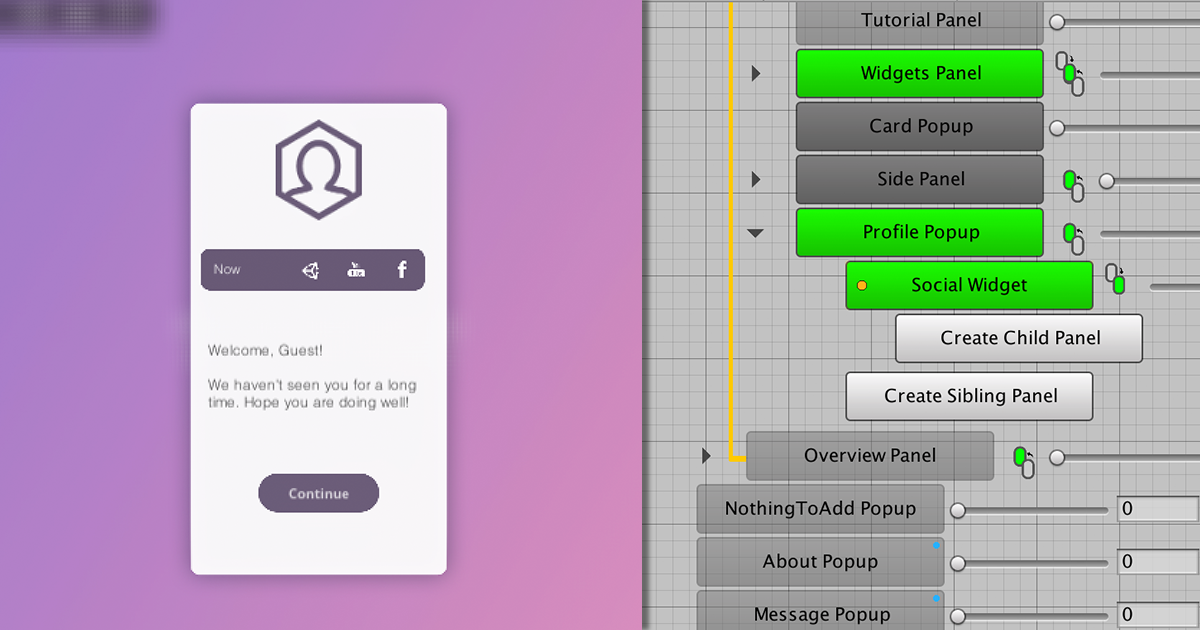Viewport: 1200px width, 630px height.
Task: Toggle the green switch next to Overview Panel
Action: tap(1021, 456)
